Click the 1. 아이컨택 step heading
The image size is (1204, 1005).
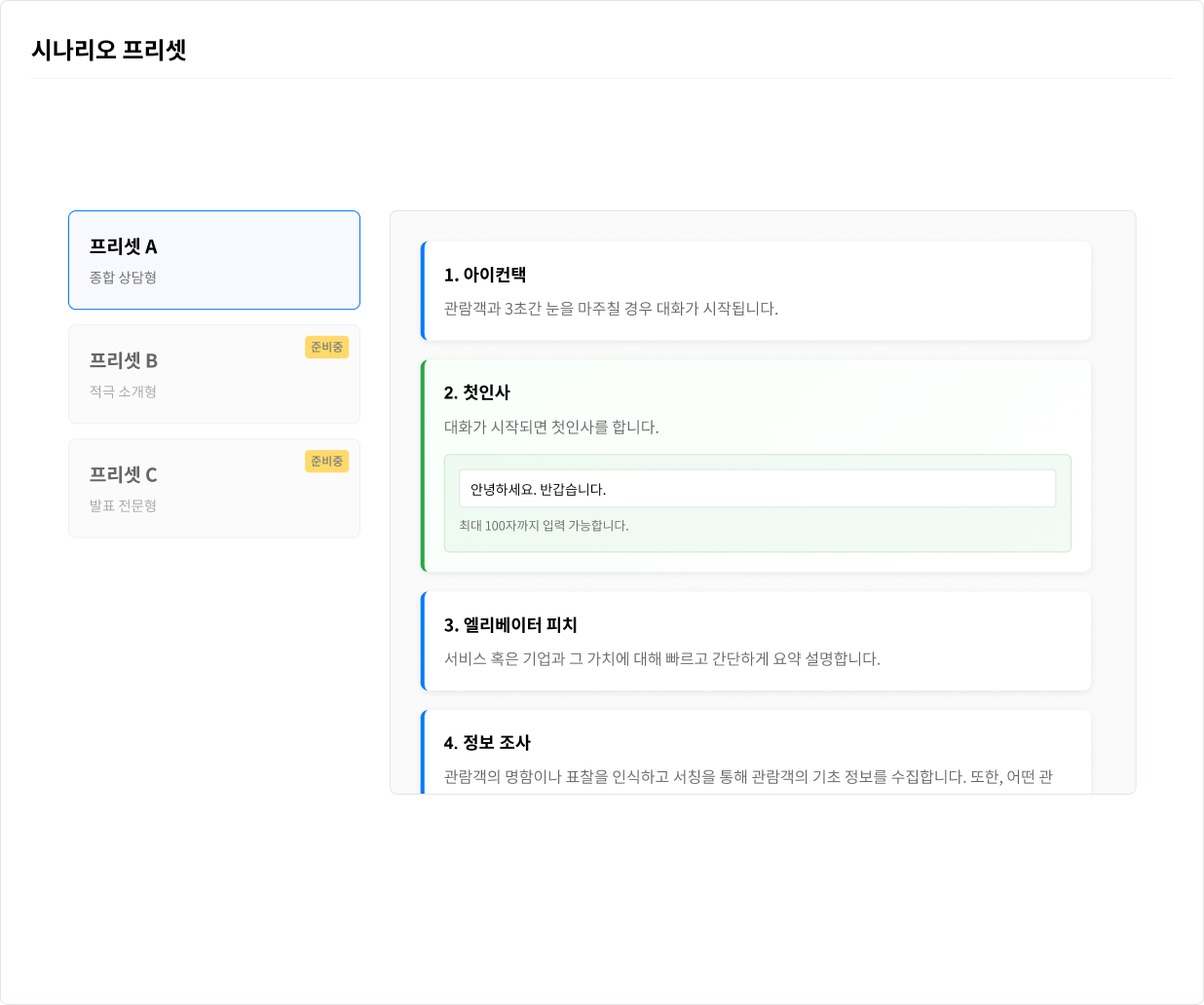(485, 275)
